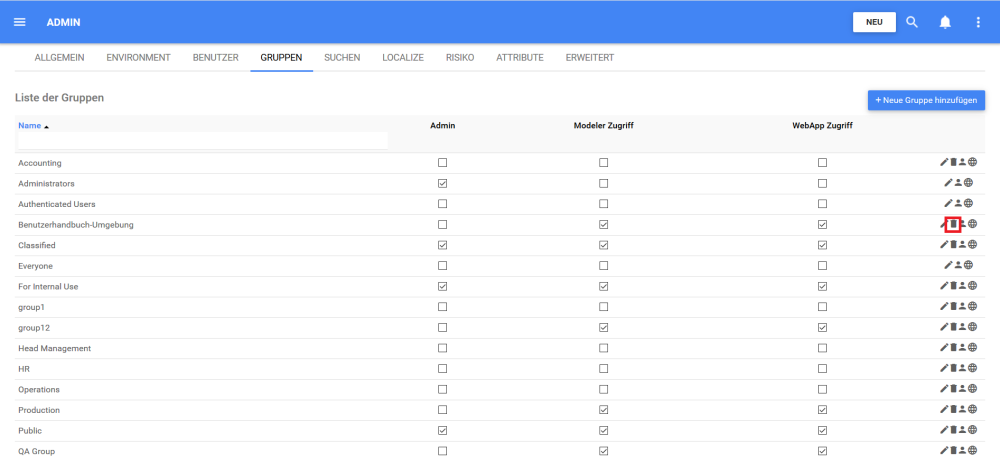
Task: Sort groups by Name column header
Action: point(30,126)
